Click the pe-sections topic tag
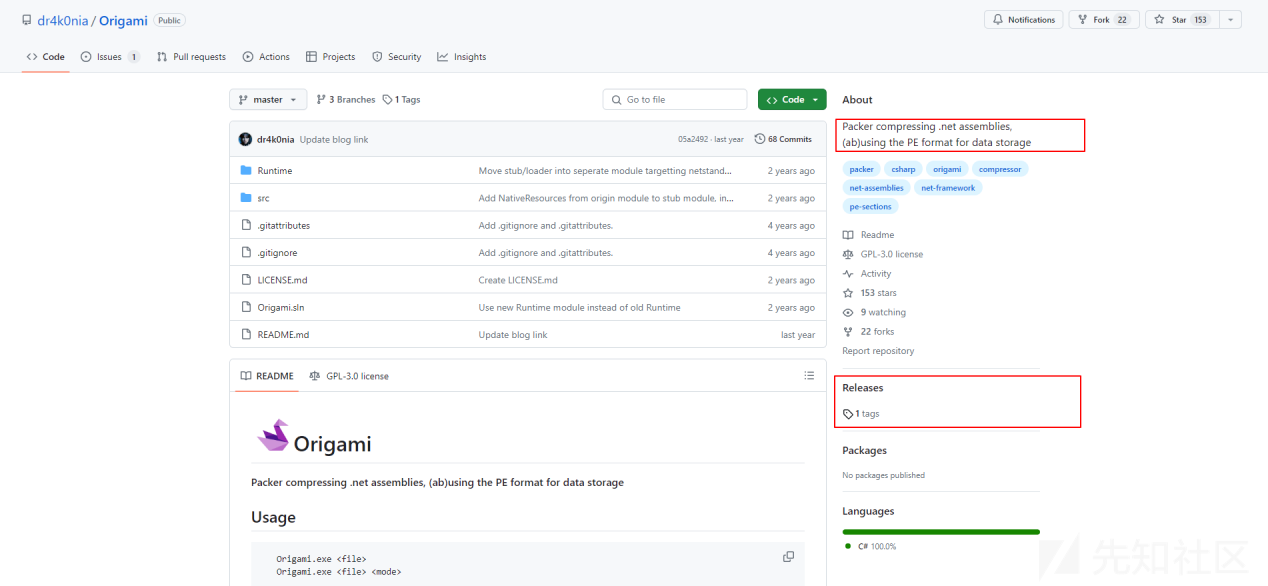The height and width of the screenshot is (586, 1268). pyautogui.click(x=870, y=207)
